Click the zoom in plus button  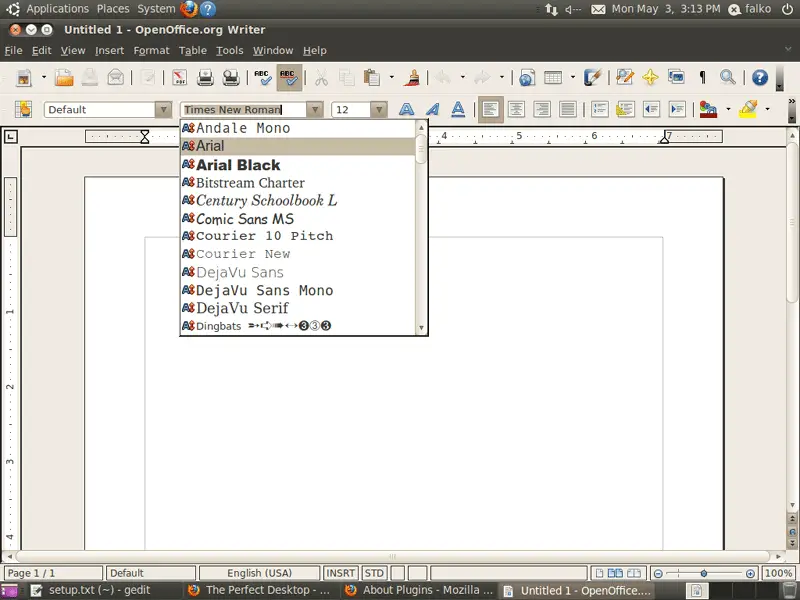[x=750, y=573]
